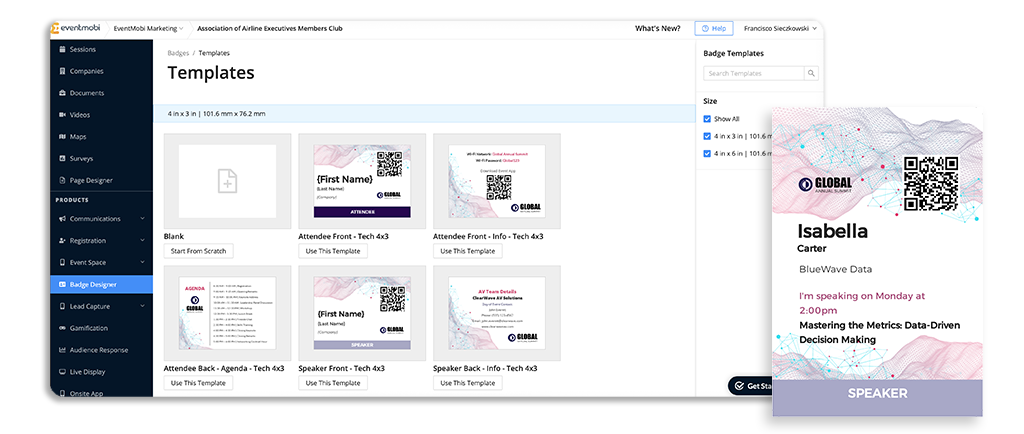The image size is (1024, 434).
Task: Click the Page Designer icon
Action: pos(62,180)
